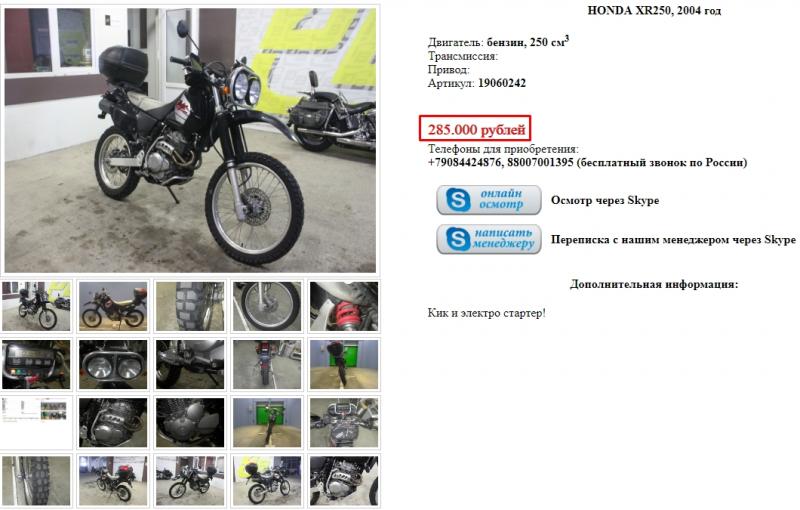Click the 285.000 рублей price box
800x510 pixels.
pyautogui.click(x=476, y=129)
